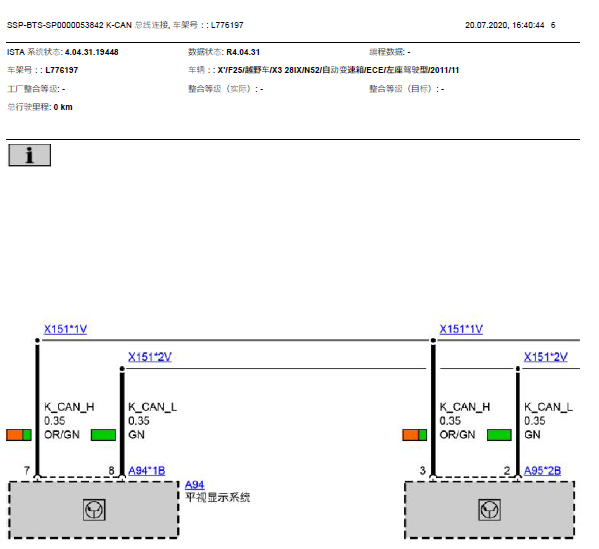599x549 pixels.
Task: Click the OR/GN wire color text near A95
Action: 457,435
